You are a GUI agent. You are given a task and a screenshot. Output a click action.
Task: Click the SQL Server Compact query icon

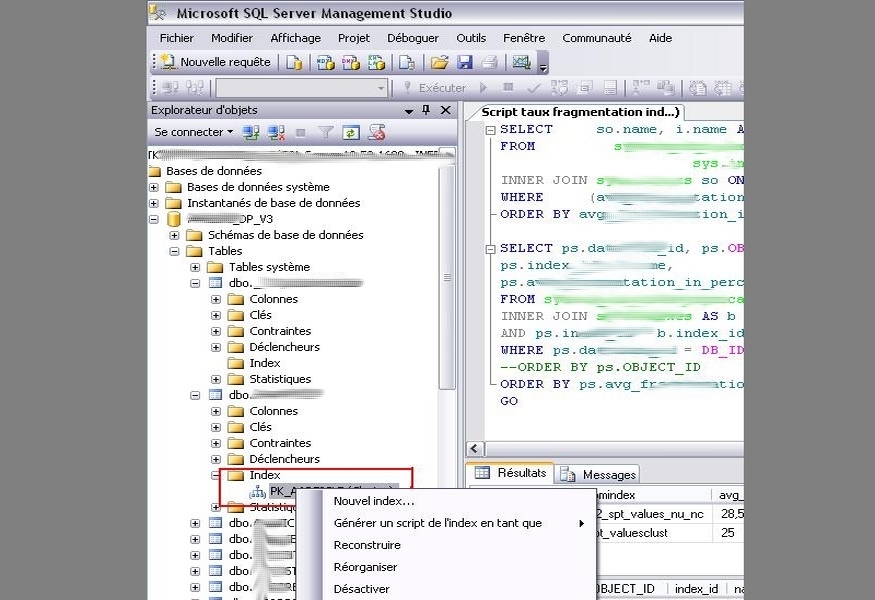point(407,62)
